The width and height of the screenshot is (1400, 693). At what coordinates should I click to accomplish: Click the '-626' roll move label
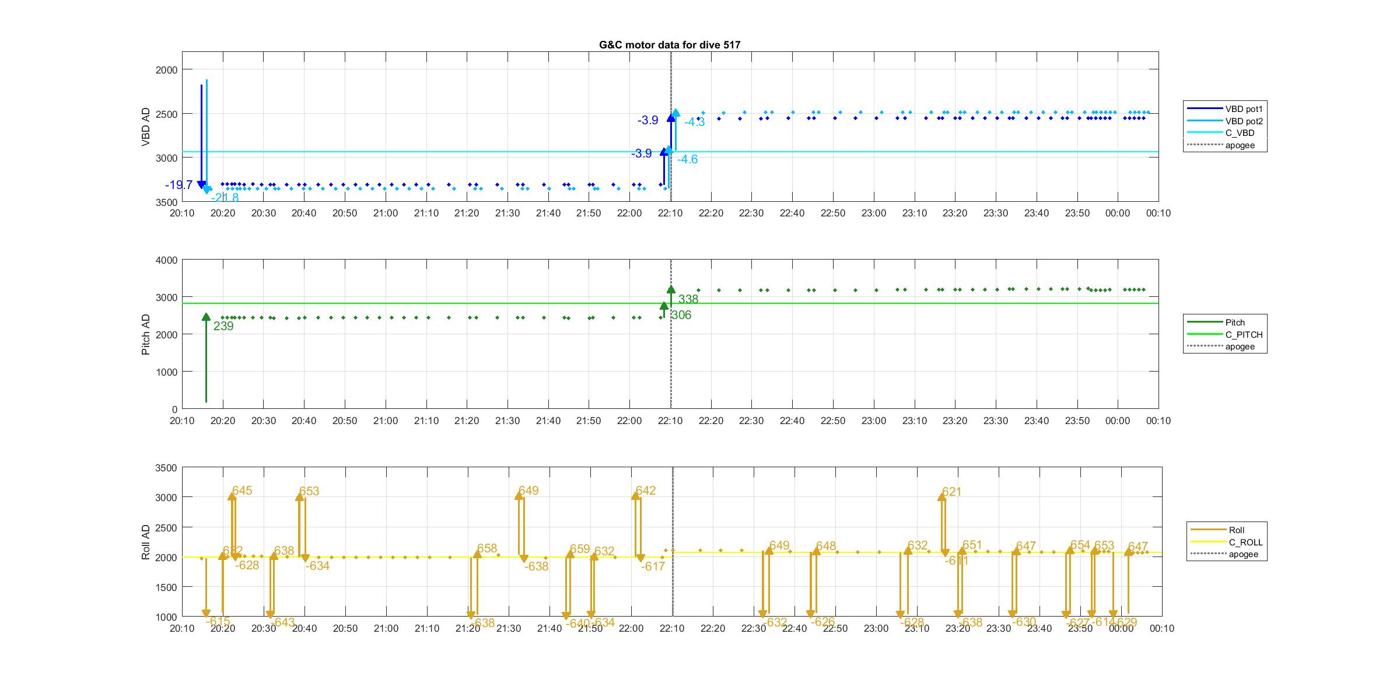(x=823, y=622)
